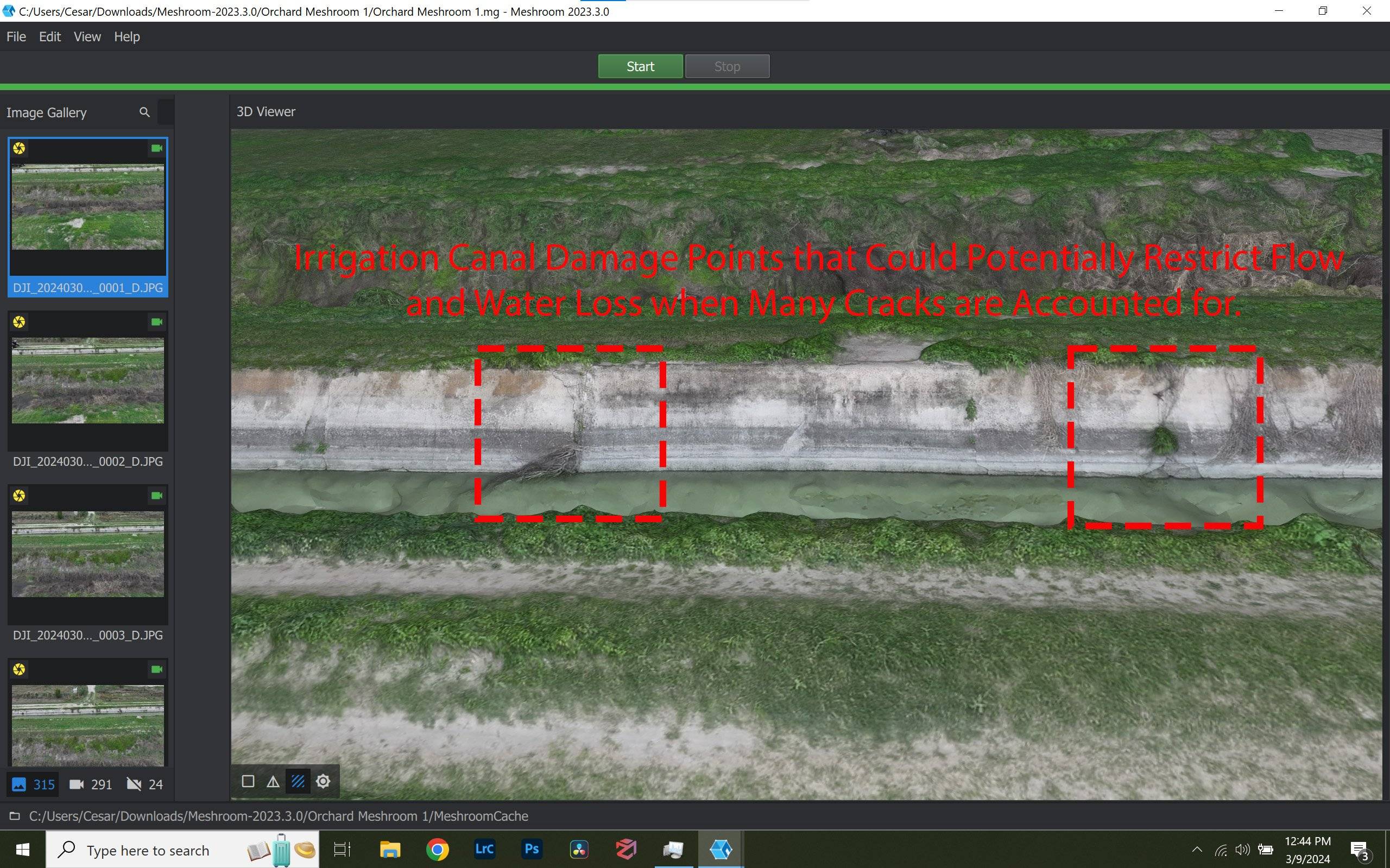Viewport: 1390px width, 868px height.
Task: Select solid render mode square icon
Action: (x=248, y=781)
